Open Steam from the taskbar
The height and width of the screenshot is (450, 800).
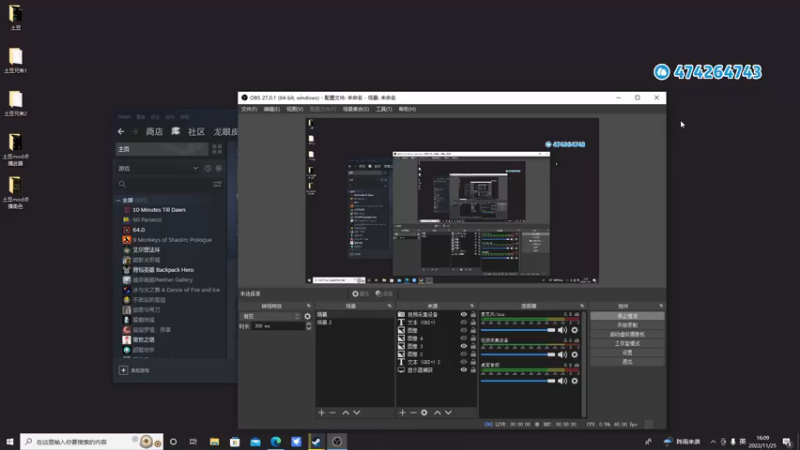click(x=316, y=441)
